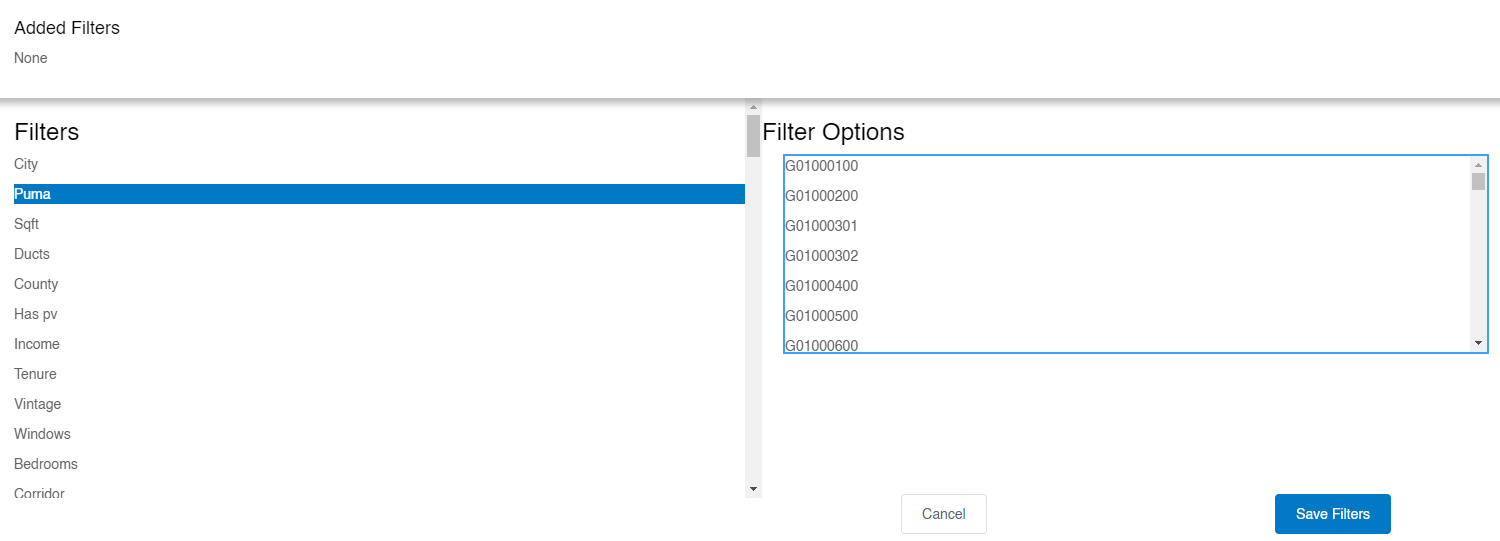Choose the Windows filter
1500x541 pixels.
[43, 434]
